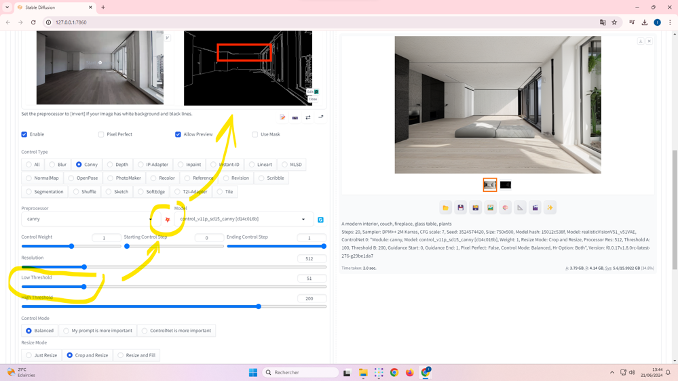
Task: Open a new browser tab
Action: pyautogui.click(x=103, y=7)
